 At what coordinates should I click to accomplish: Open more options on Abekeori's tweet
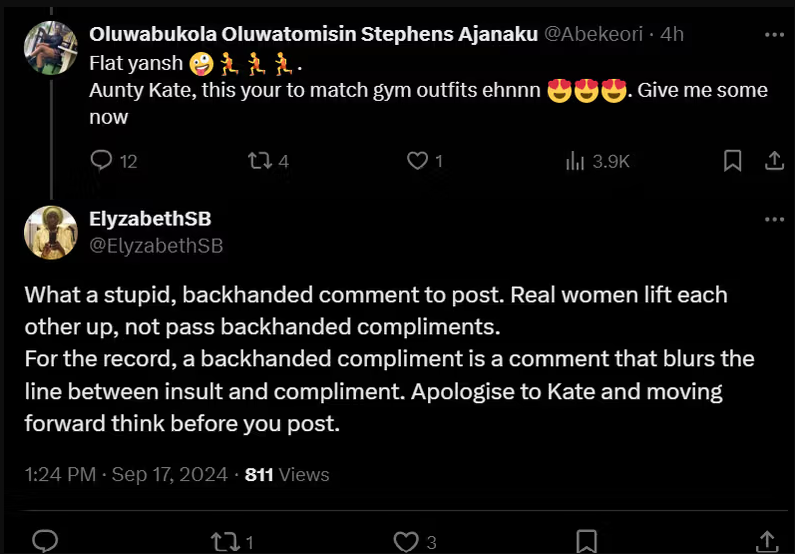click(x=774, y=34)
